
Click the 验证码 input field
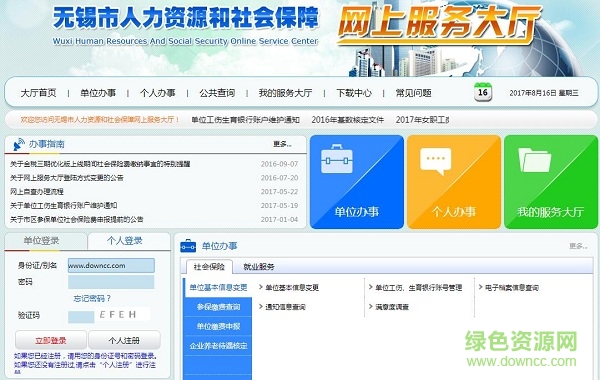[81, 316]
